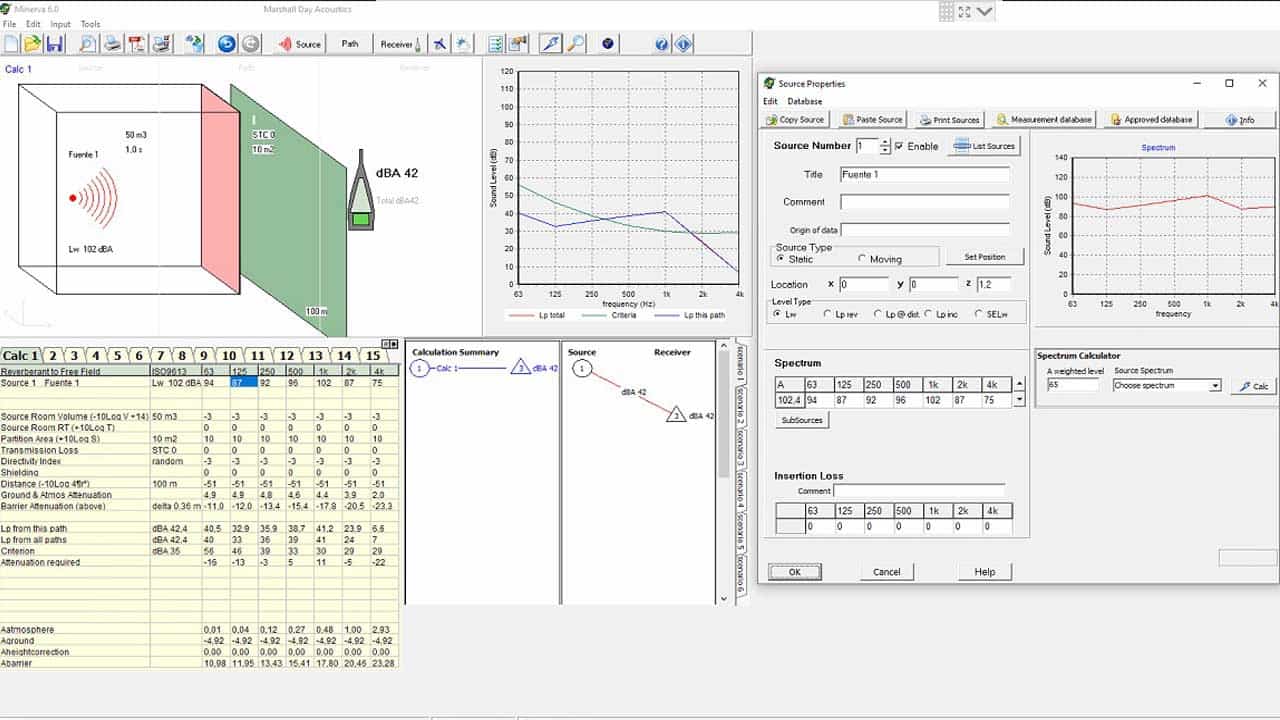
Task: Switch to the Calc 1 tab
Action: (20, 355)
